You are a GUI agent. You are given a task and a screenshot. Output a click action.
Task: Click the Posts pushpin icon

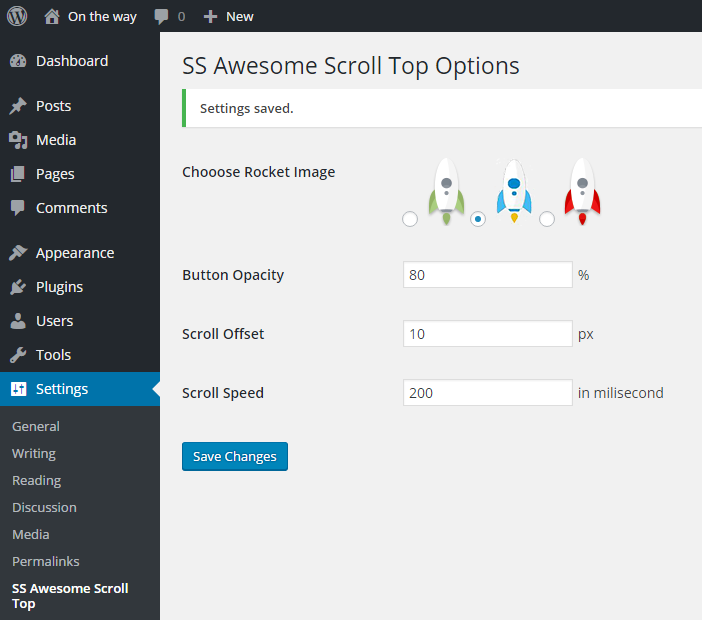coord(18,106)
